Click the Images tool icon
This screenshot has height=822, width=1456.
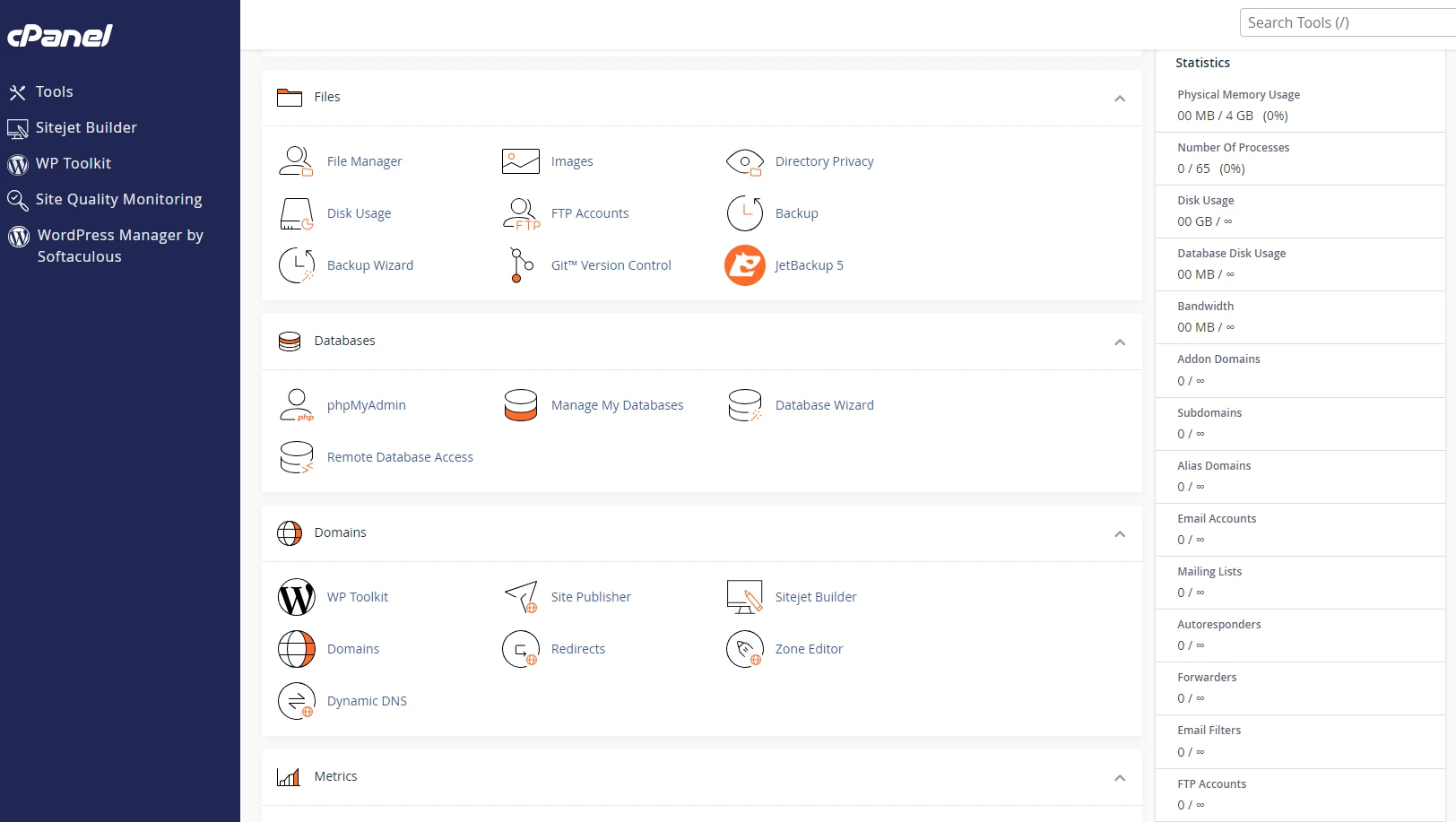520,161
